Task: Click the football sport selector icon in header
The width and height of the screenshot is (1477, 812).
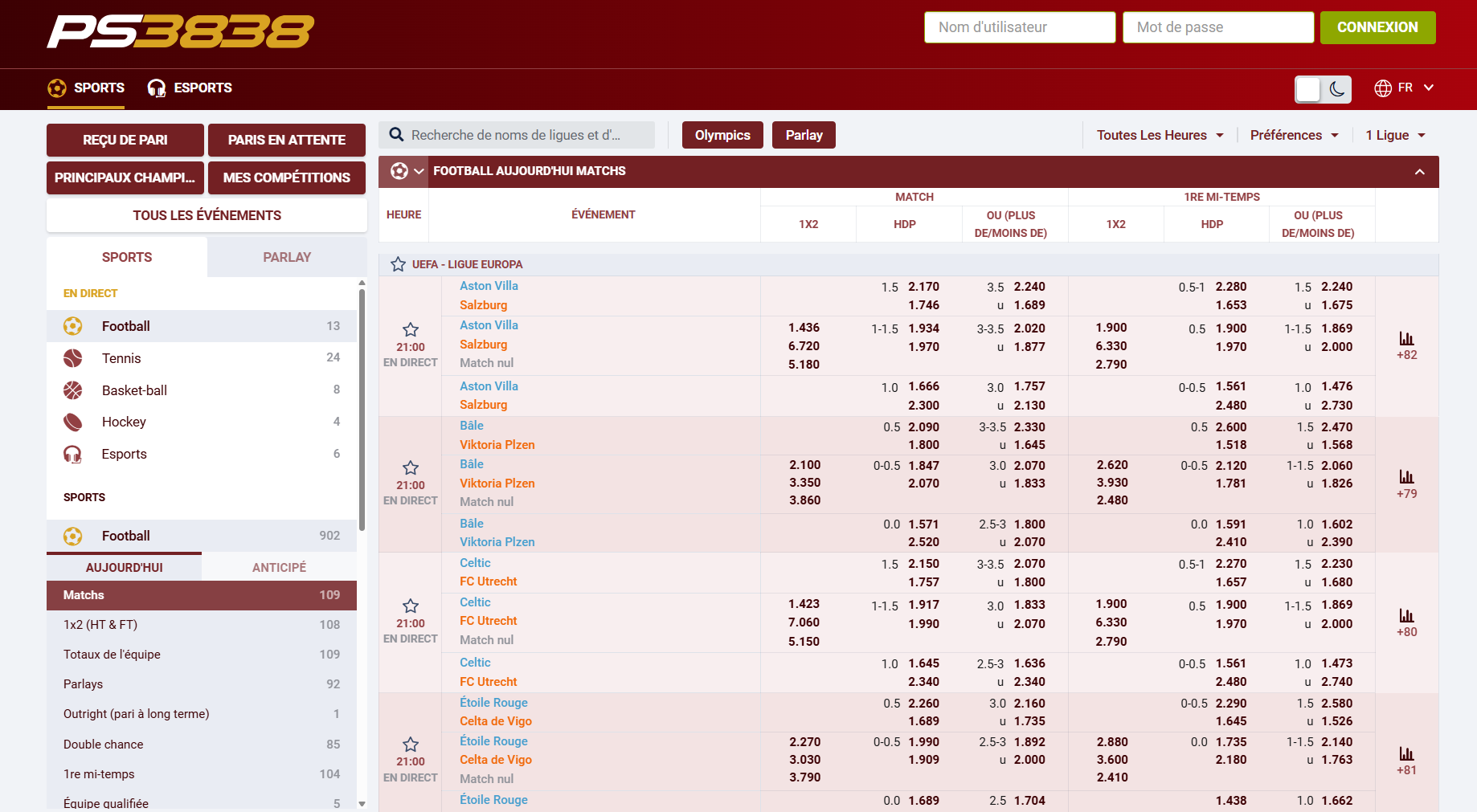Action: point(399,171)
